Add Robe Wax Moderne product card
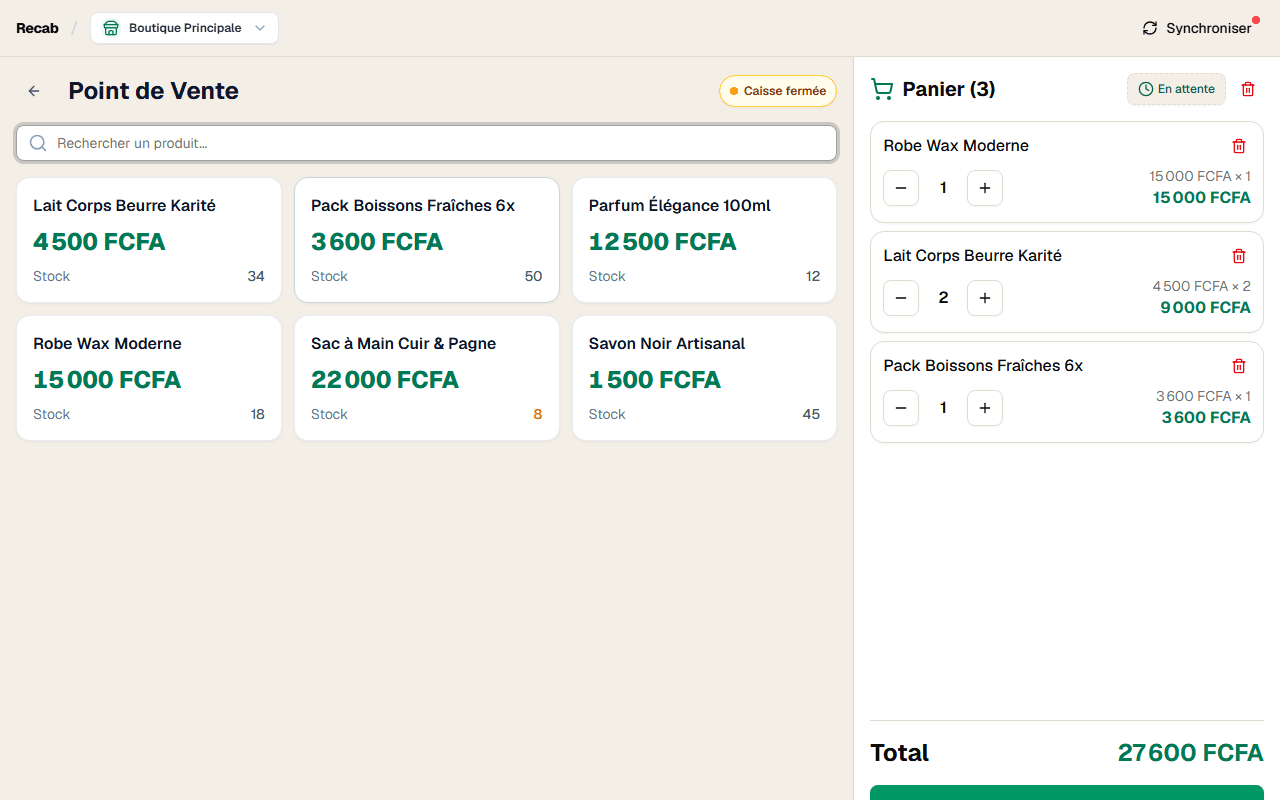Image resolution: width=1280 pixels, height=800 pixels. coord(149,378)
